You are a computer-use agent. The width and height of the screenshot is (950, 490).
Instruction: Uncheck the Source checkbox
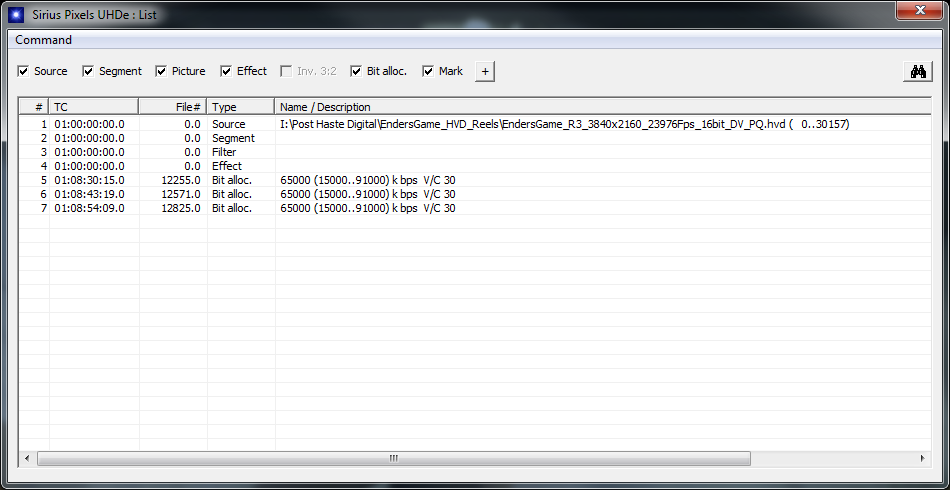(24, 71)
